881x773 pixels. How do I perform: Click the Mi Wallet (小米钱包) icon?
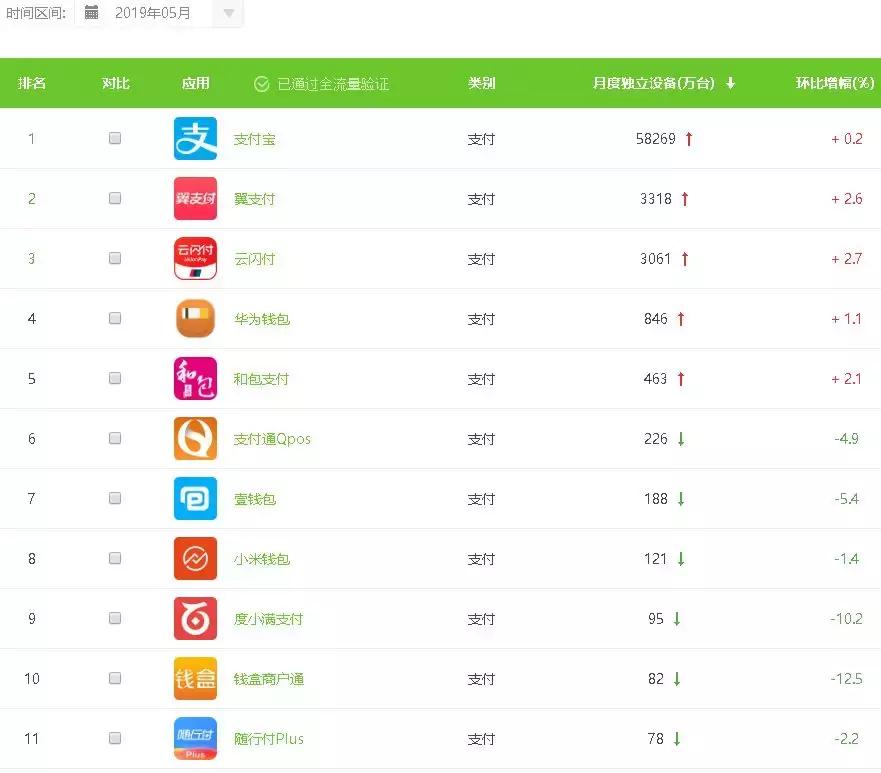pos(195,558)
